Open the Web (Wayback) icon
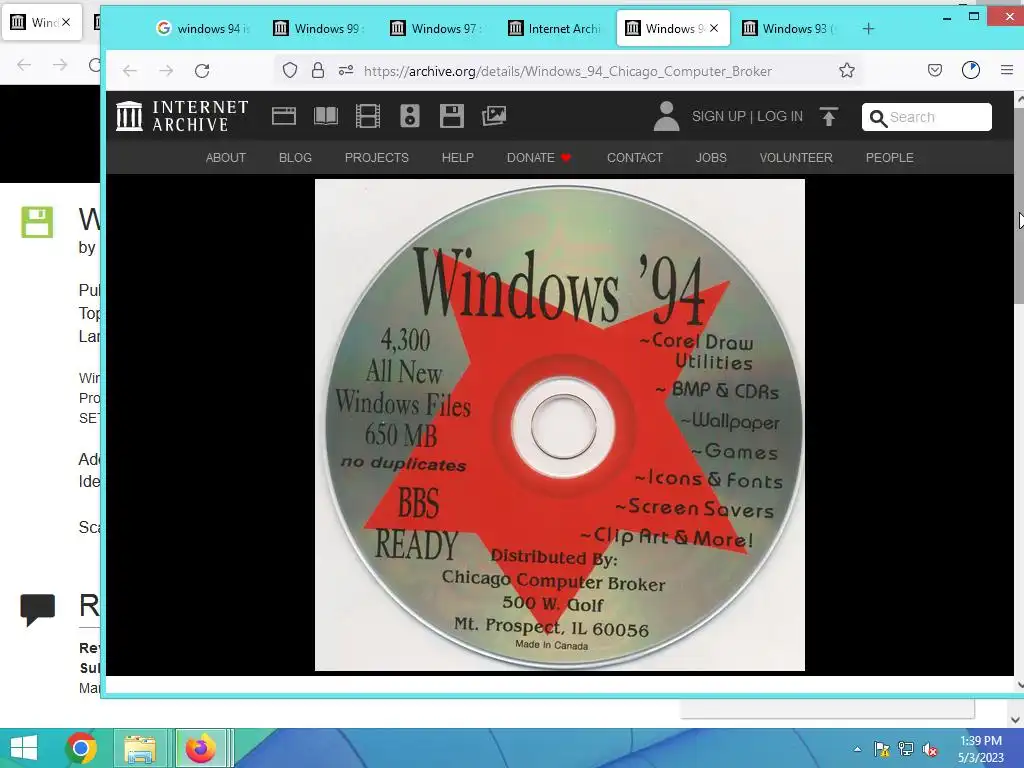1024x768 pixels. 283,116
